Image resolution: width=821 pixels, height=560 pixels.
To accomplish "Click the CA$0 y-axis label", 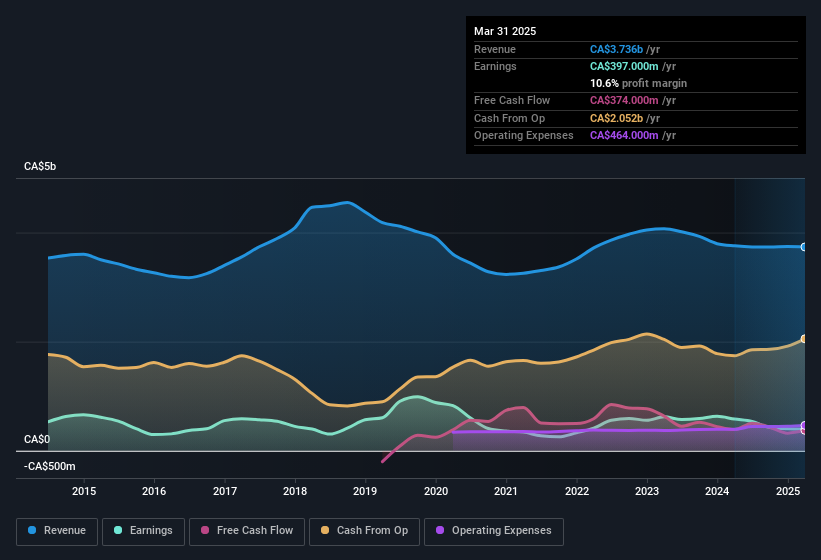I will point(37,439).
